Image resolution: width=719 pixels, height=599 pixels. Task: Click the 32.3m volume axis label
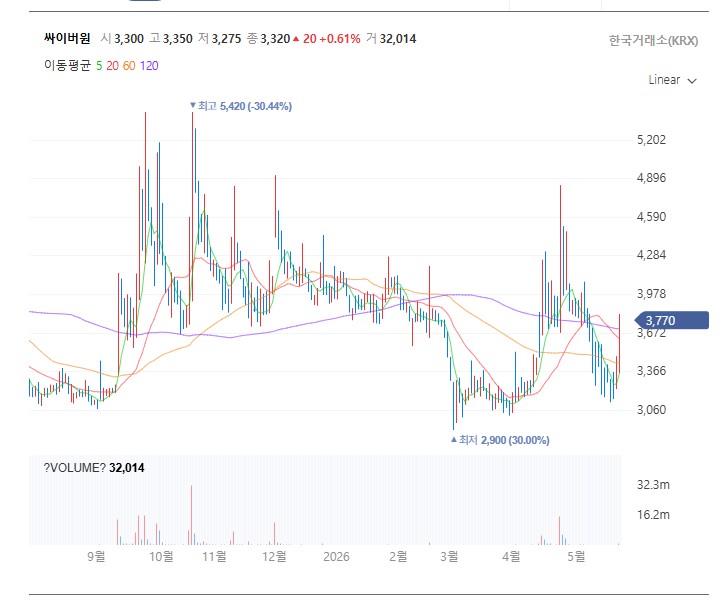tap(653, 485)
